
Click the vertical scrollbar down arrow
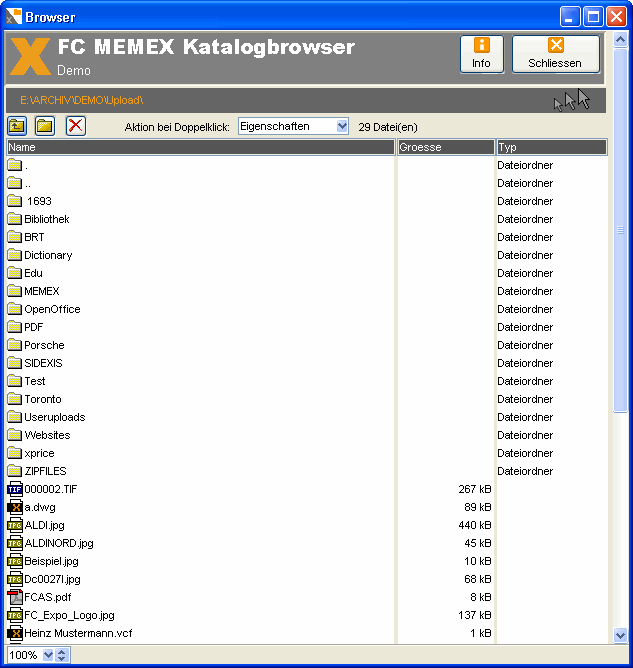tap(620, 635)
